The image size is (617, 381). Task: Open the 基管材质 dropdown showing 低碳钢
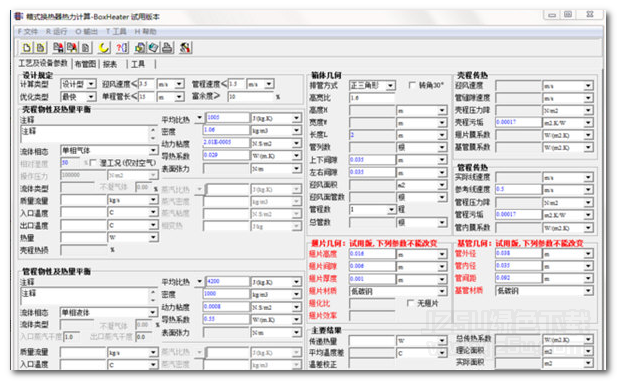(x=544, y=290)
